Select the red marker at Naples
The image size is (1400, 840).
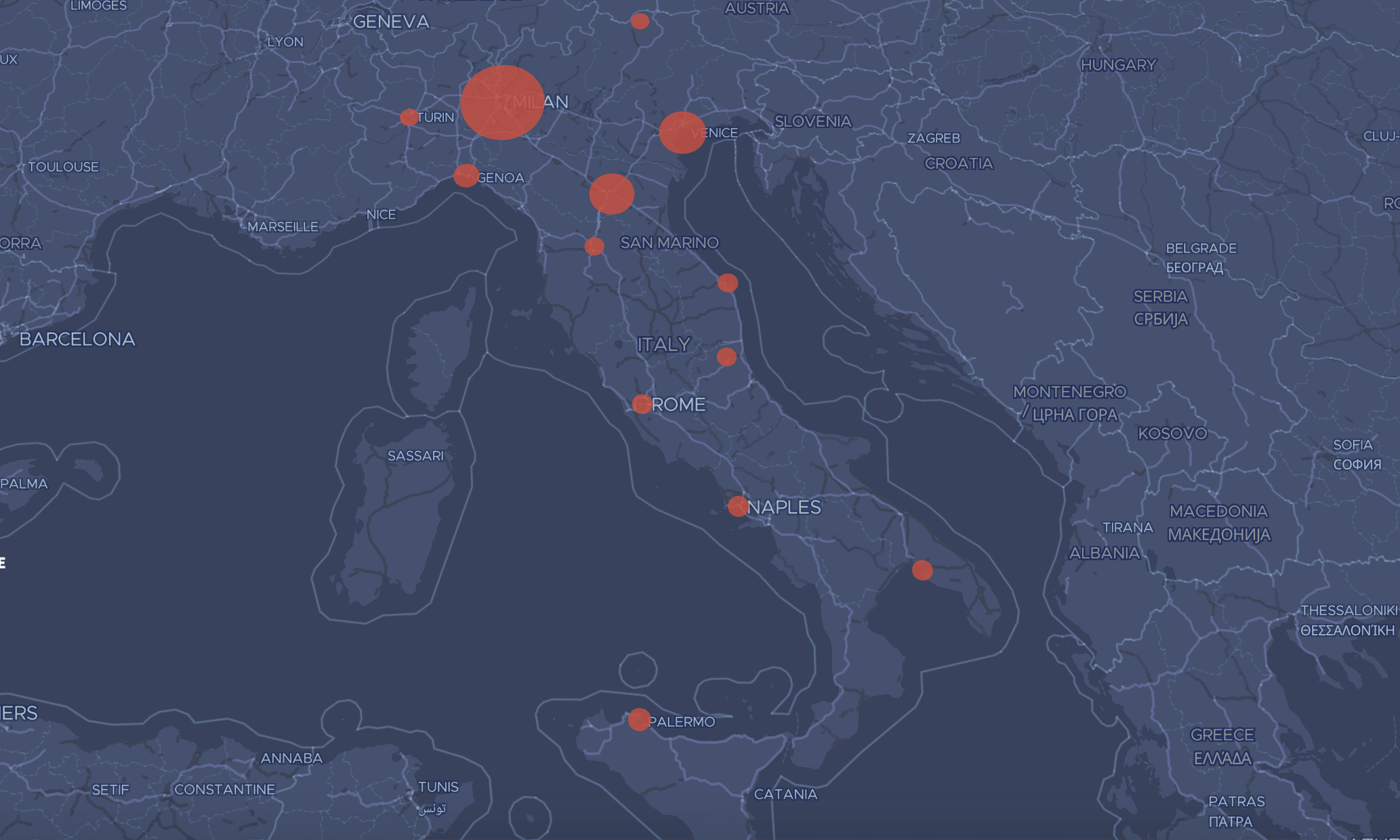point(738,506)
